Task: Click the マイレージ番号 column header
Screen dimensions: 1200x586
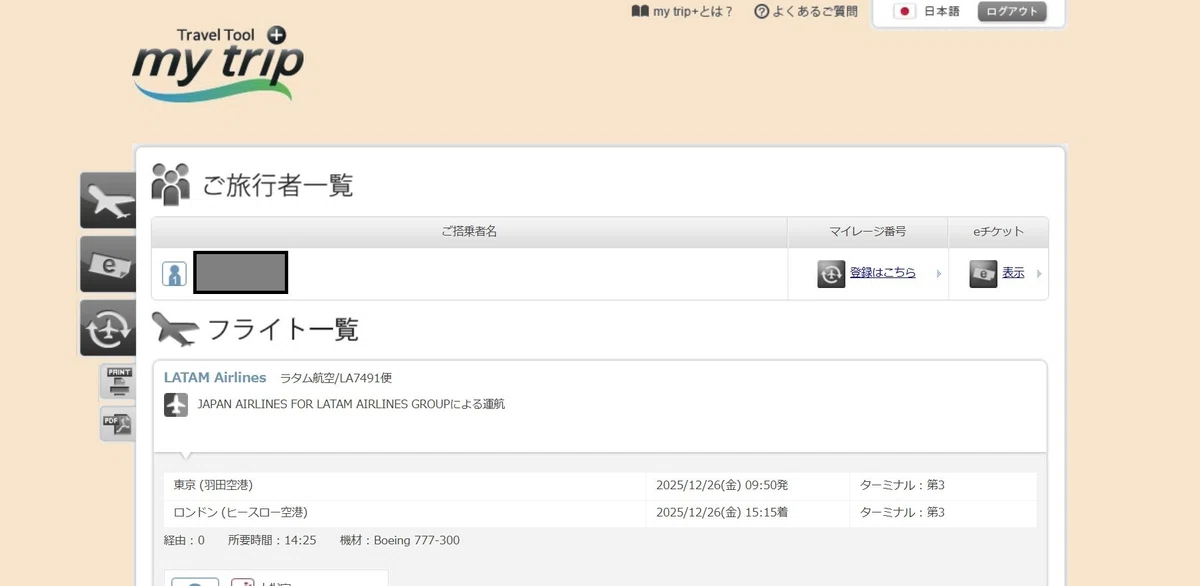Action: coord(868,232)
